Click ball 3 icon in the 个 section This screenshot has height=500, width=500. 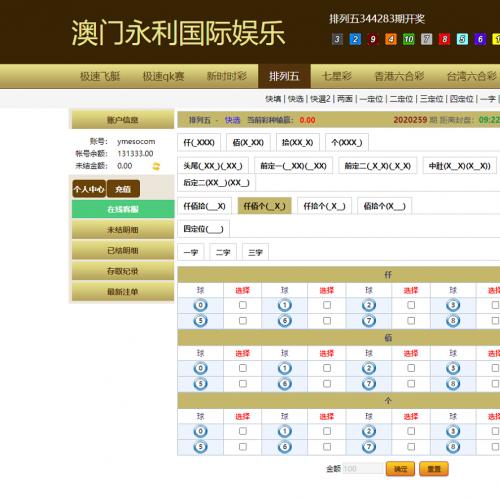click(x=453, y=431)
